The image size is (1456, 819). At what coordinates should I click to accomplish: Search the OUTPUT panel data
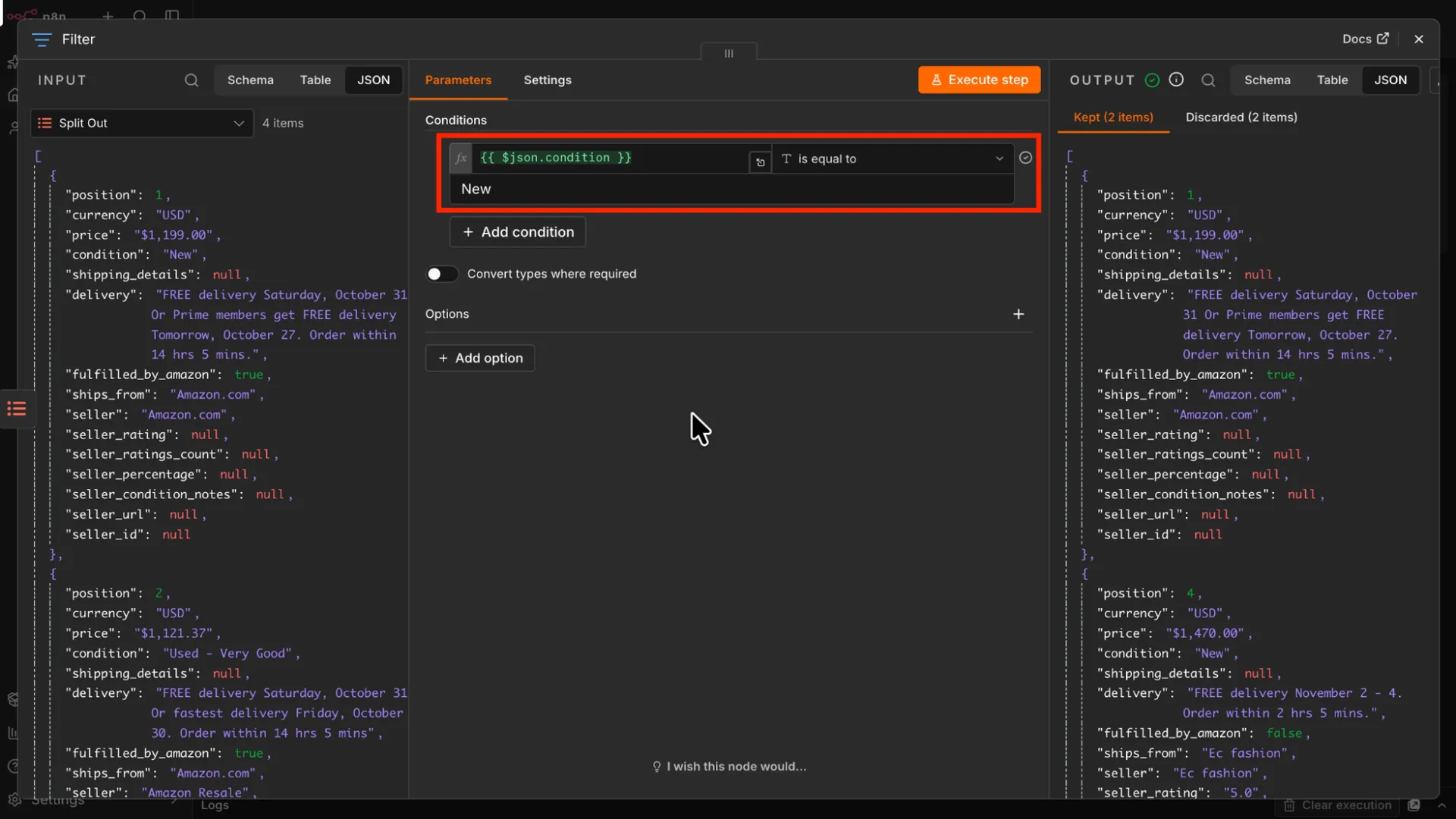(x=1209, y=80)
